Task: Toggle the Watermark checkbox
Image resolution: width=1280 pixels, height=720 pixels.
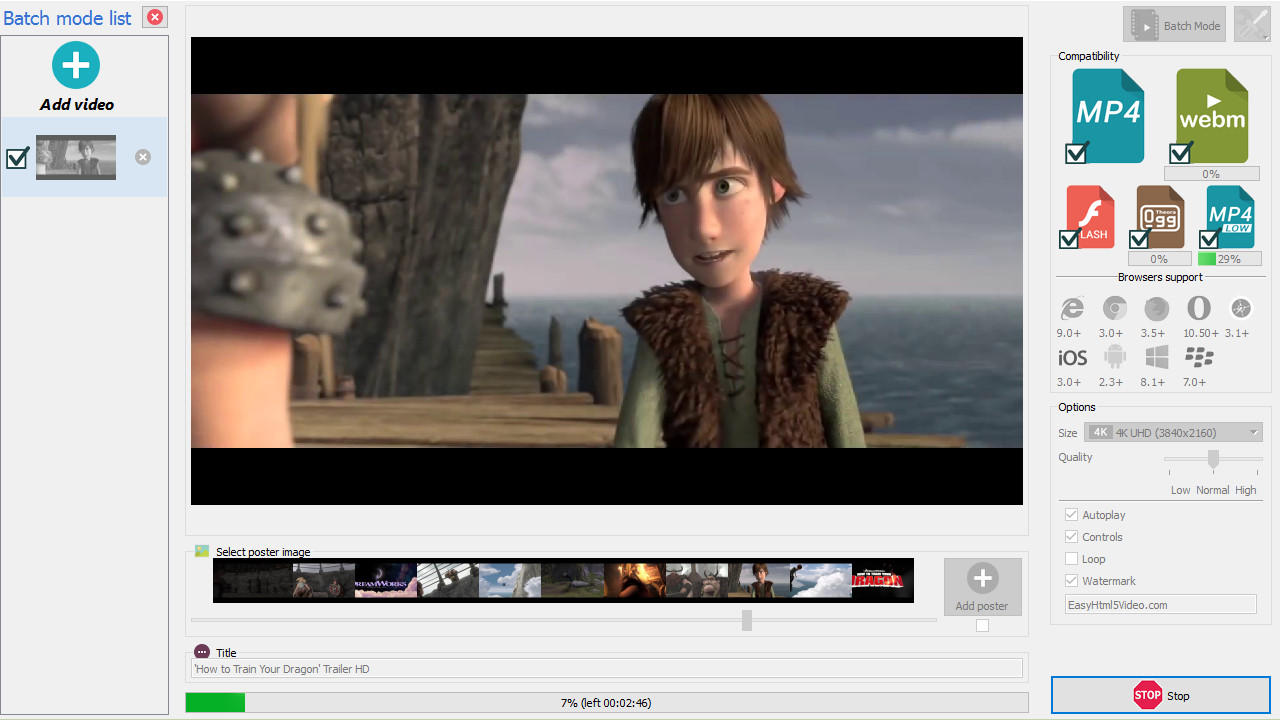Action: click(x=1072, y=581)
